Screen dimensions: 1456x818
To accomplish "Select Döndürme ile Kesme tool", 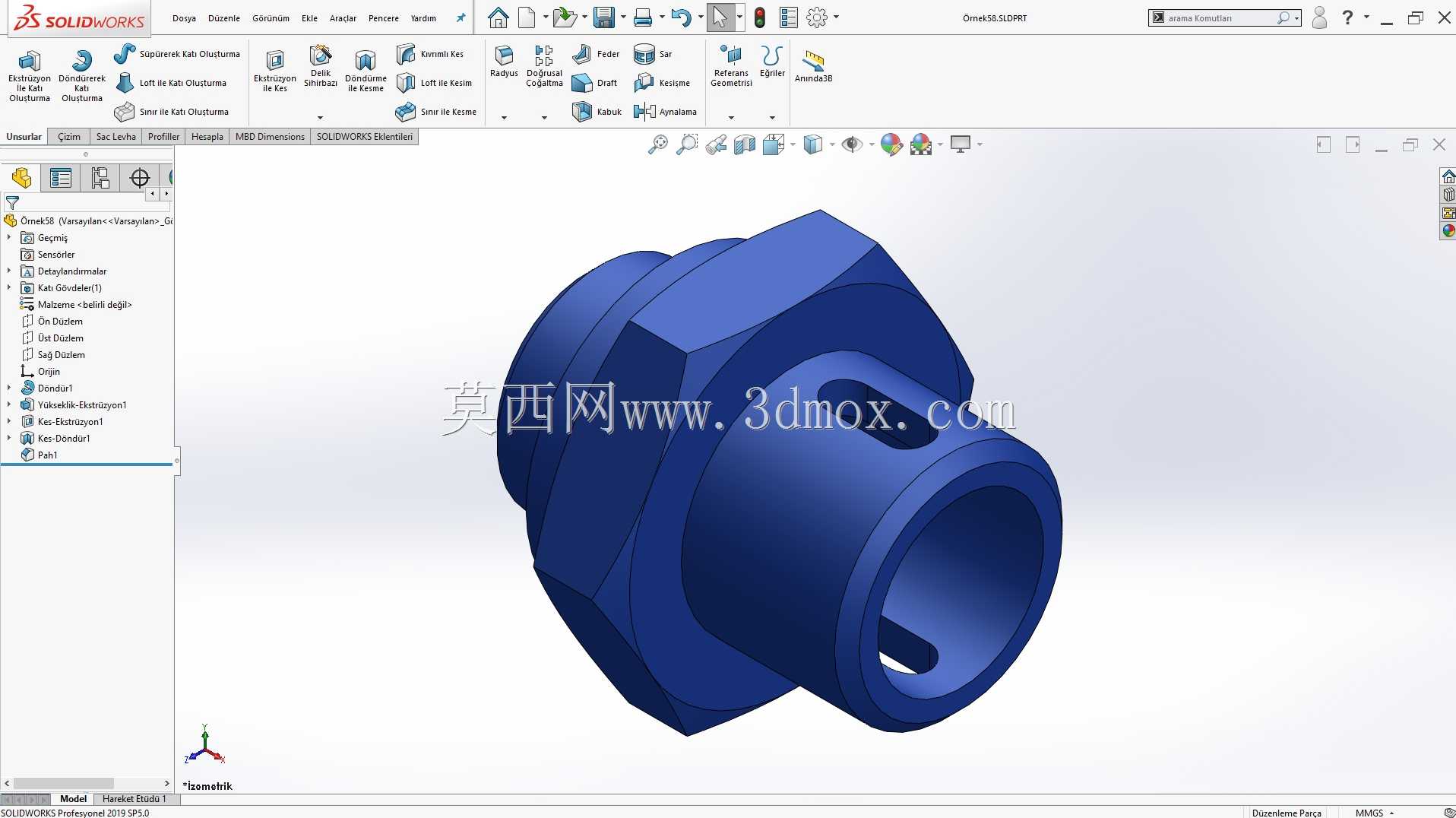I will pos(366,71).
